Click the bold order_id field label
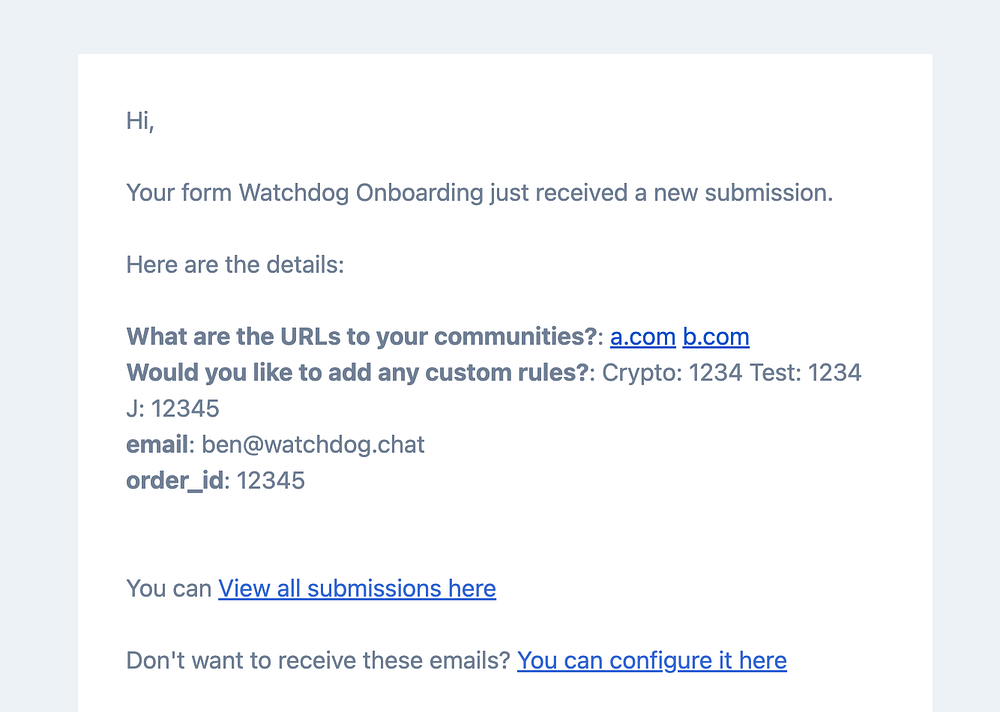 pos(176,481)
